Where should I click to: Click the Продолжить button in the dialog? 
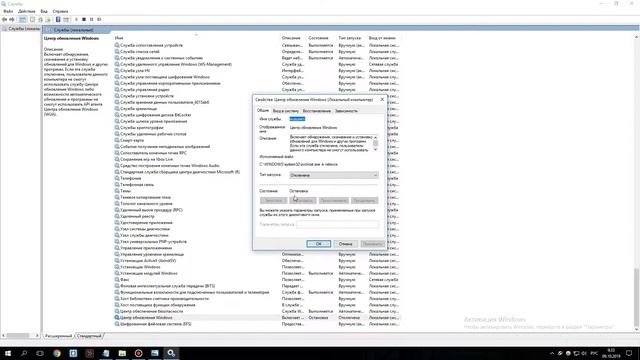(x=364, y=200)
